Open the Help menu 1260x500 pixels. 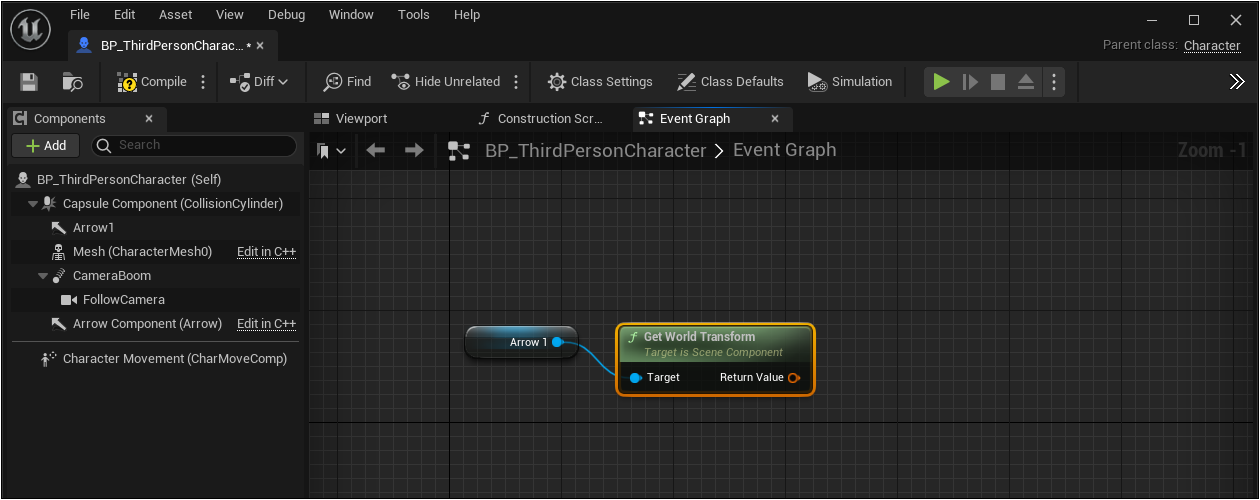click(467, 15)
